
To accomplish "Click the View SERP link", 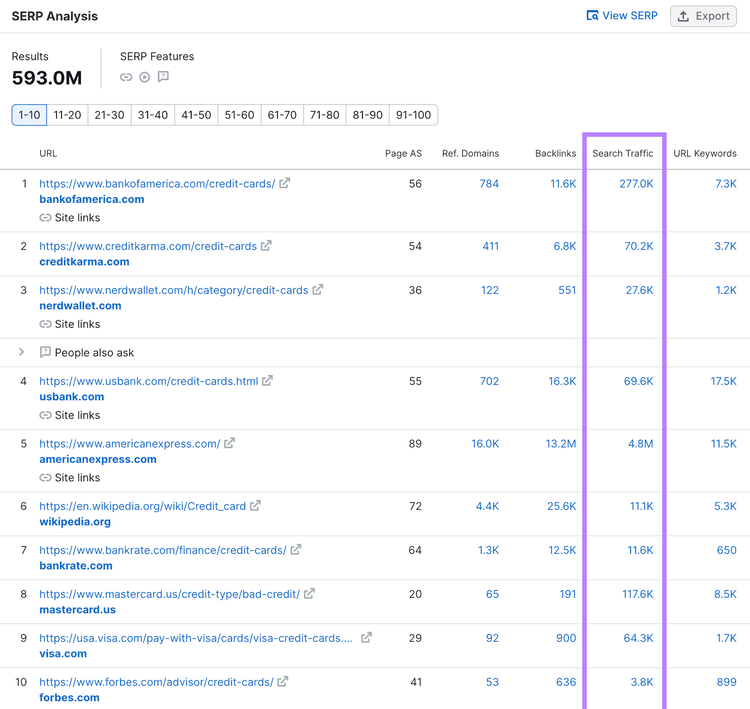I will coord(622,16).
